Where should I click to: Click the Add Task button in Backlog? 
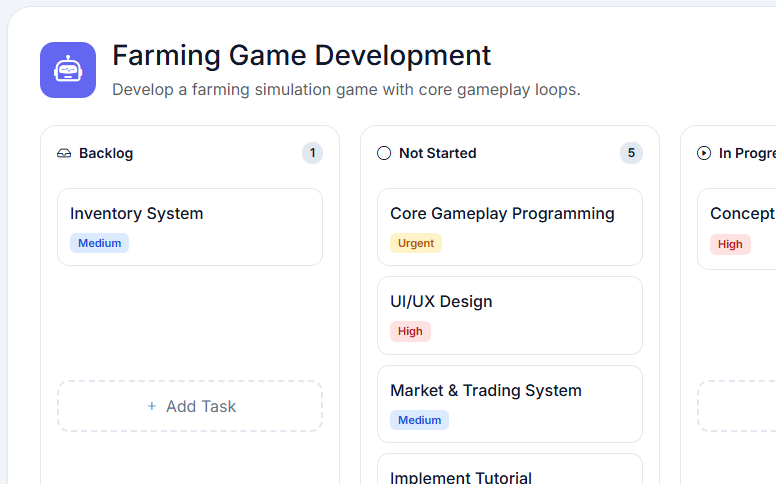190,406
